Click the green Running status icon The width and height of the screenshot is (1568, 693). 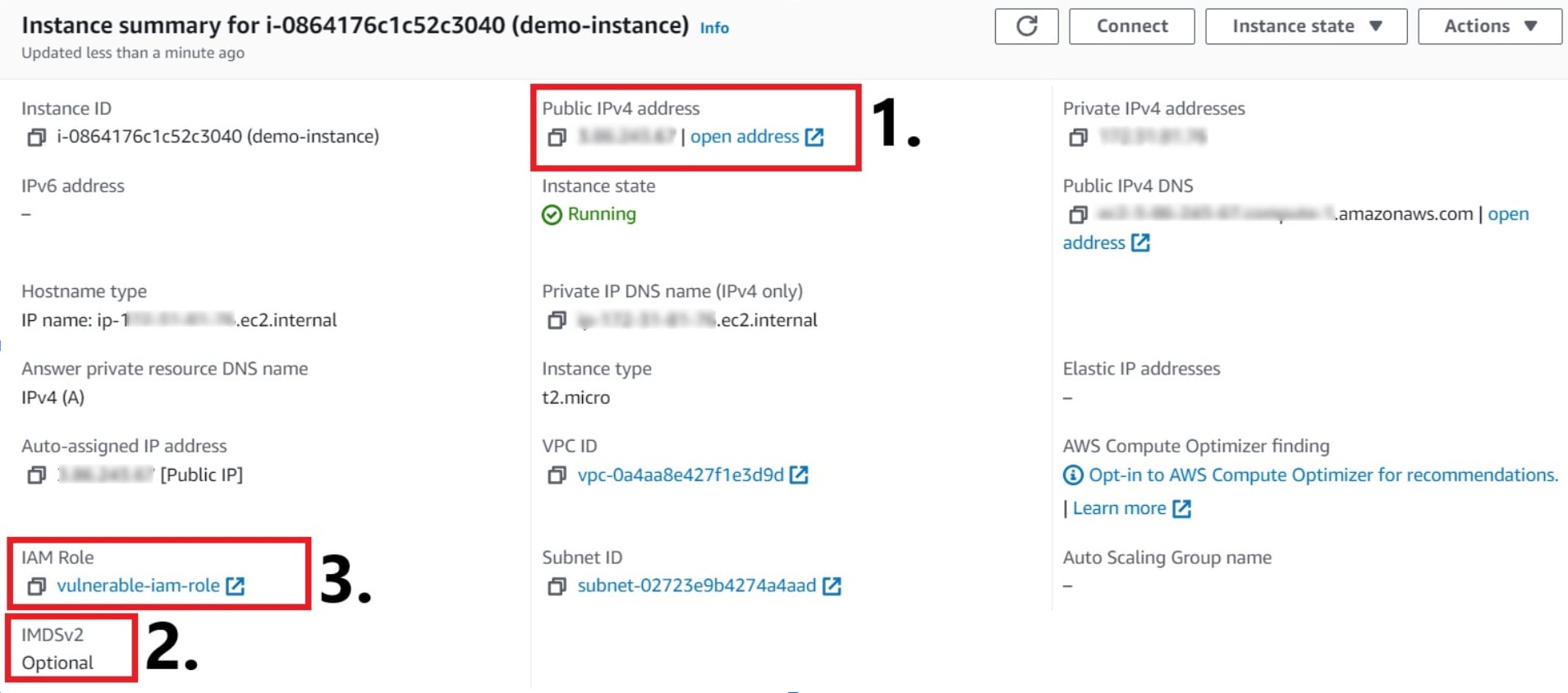click(552, 214)
